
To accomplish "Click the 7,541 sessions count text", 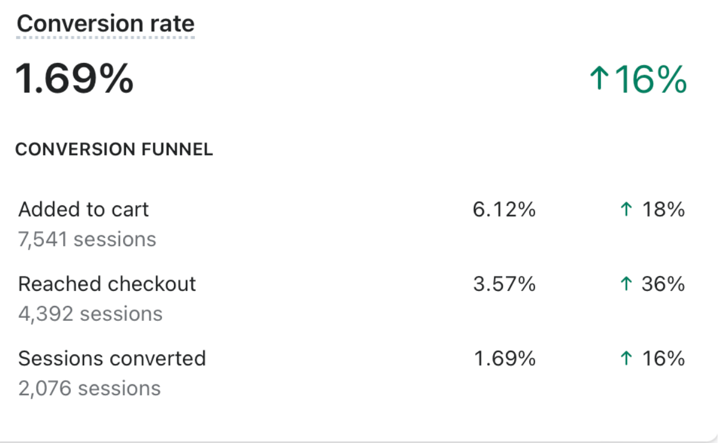I will click(x=87, y=239).
